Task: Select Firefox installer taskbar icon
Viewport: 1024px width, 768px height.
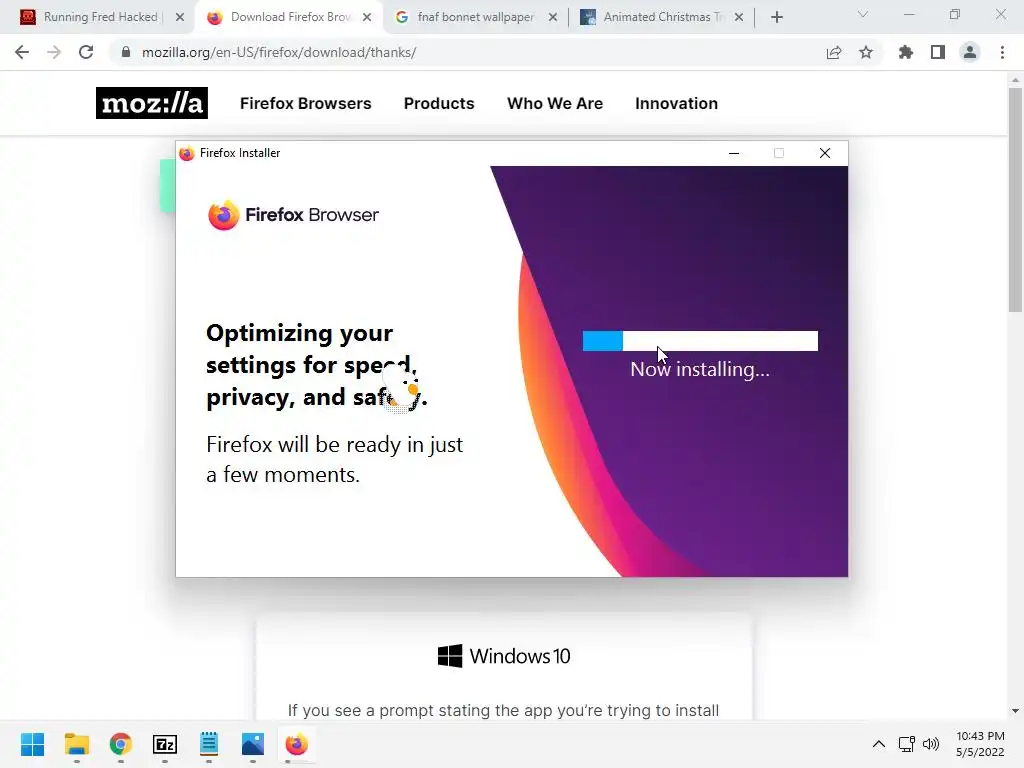Action: pos(296,744)
